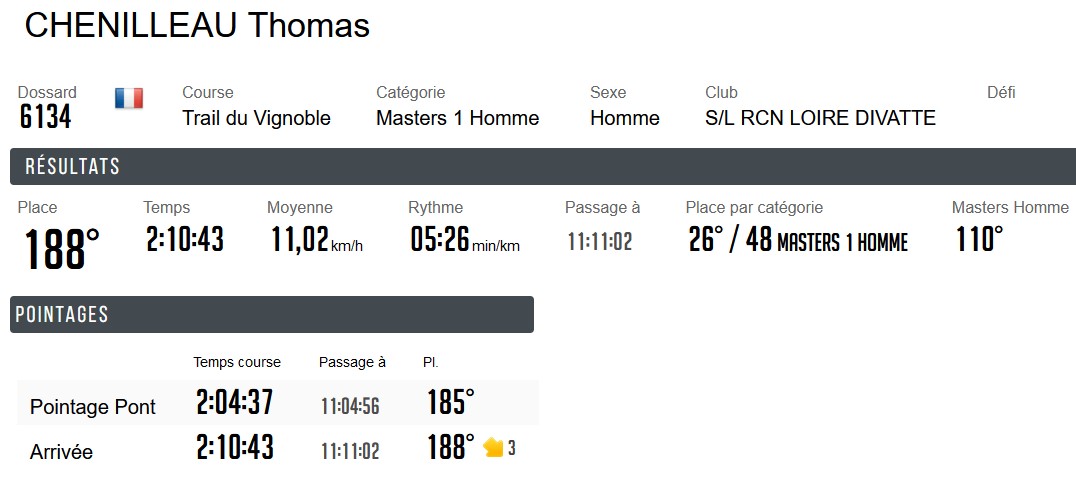
Task: Click the average speed 11,02 km/h
Action: point(316,240)
